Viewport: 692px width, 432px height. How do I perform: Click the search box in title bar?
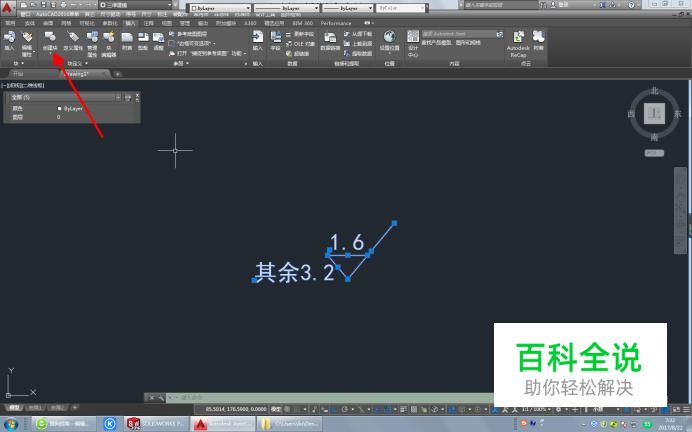pyautogui.click(x=501, y=5)
